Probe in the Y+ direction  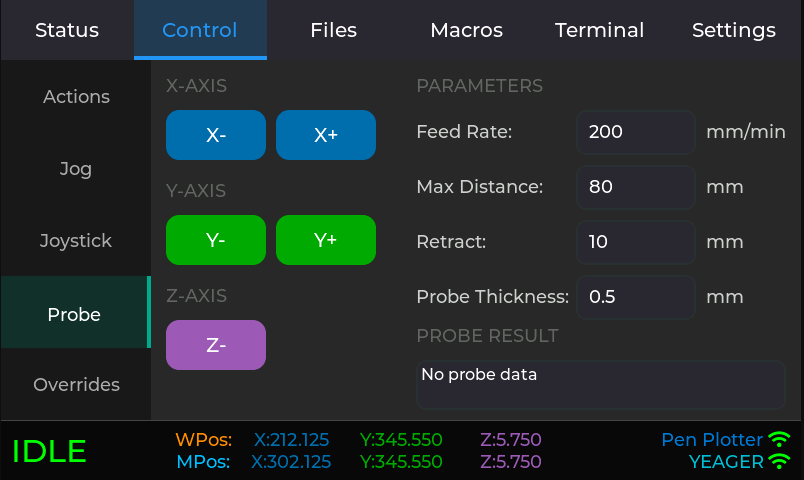coord(326,240)
